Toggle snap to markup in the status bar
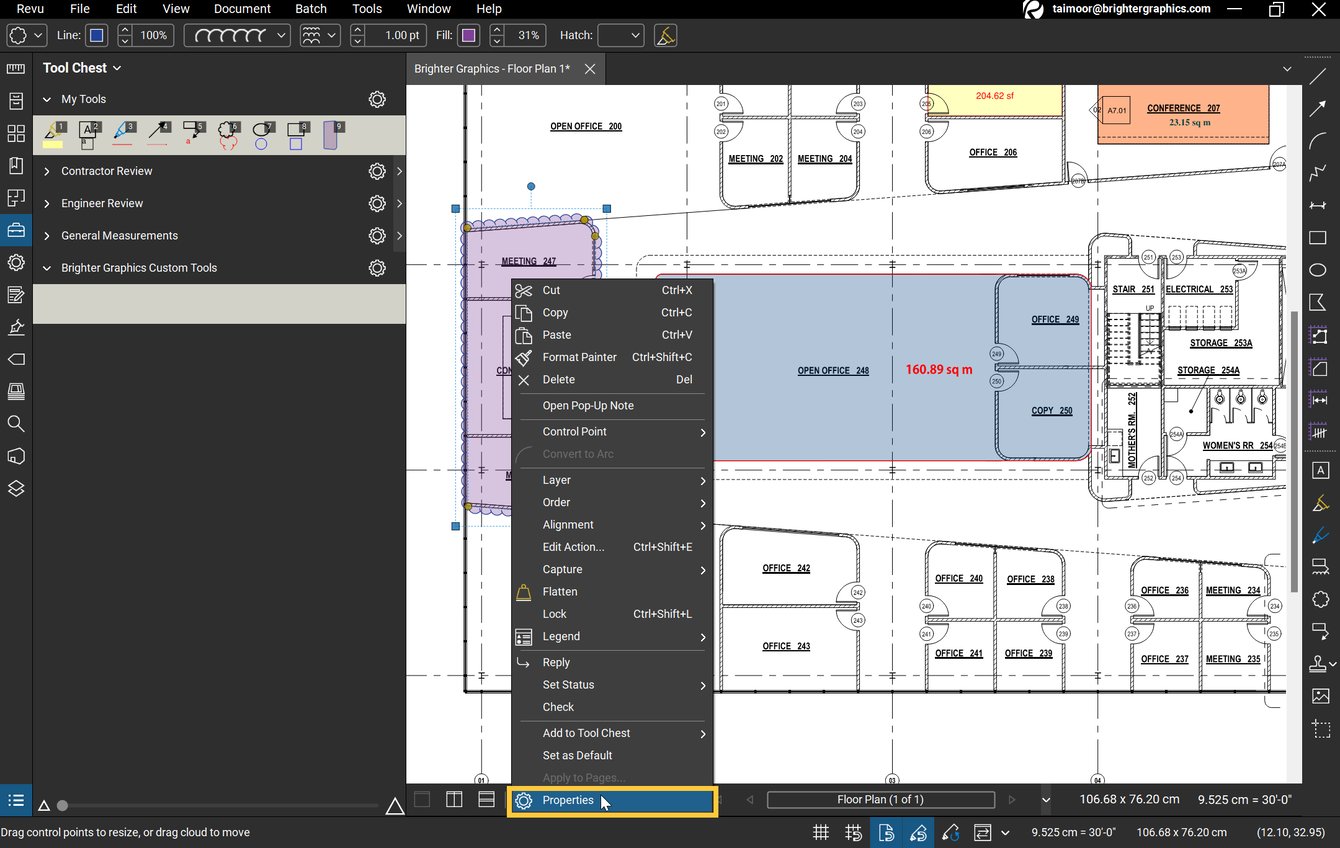This screenshot has height=848, width=1340. (x=918, y=832)
